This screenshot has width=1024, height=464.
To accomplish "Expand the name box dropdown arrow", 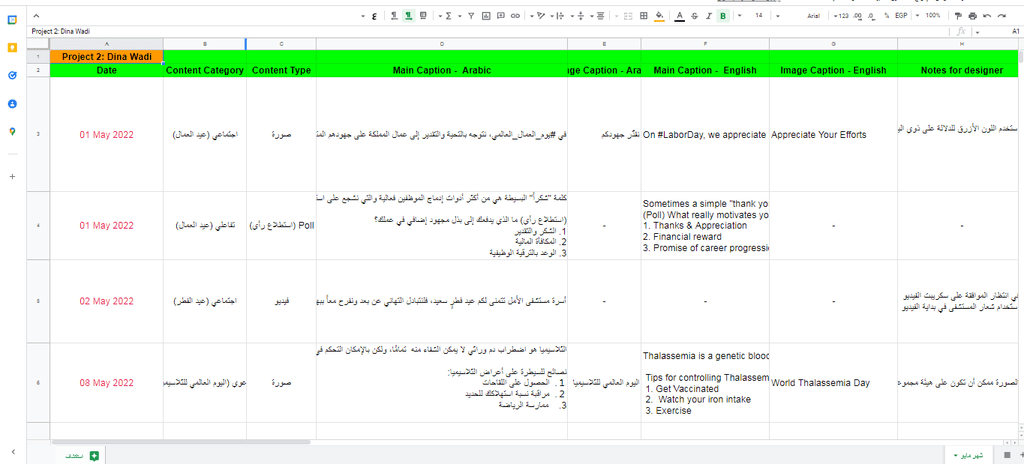I will [x=978, y=31].
